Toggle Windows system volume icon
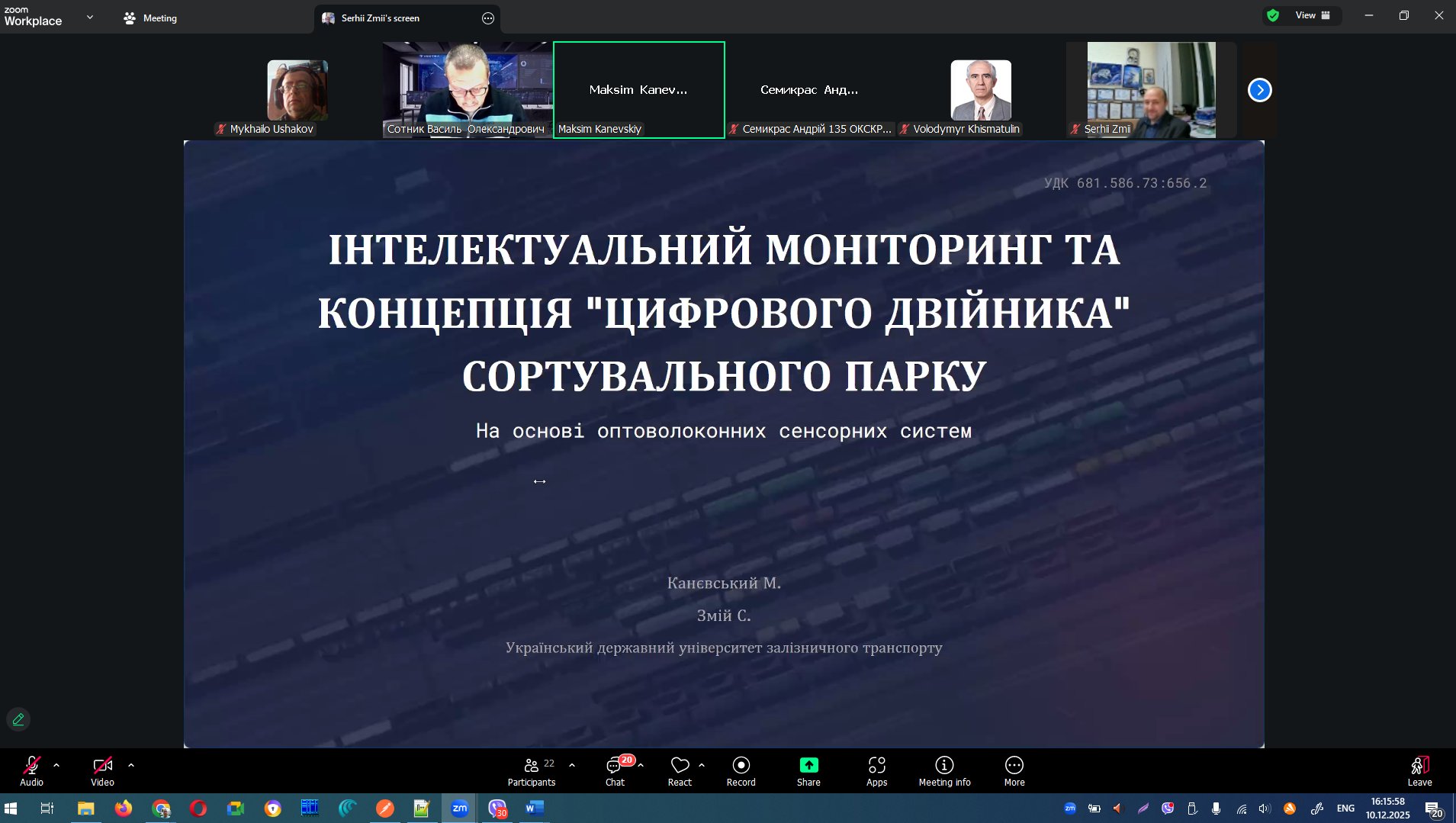 [1265, 809]
